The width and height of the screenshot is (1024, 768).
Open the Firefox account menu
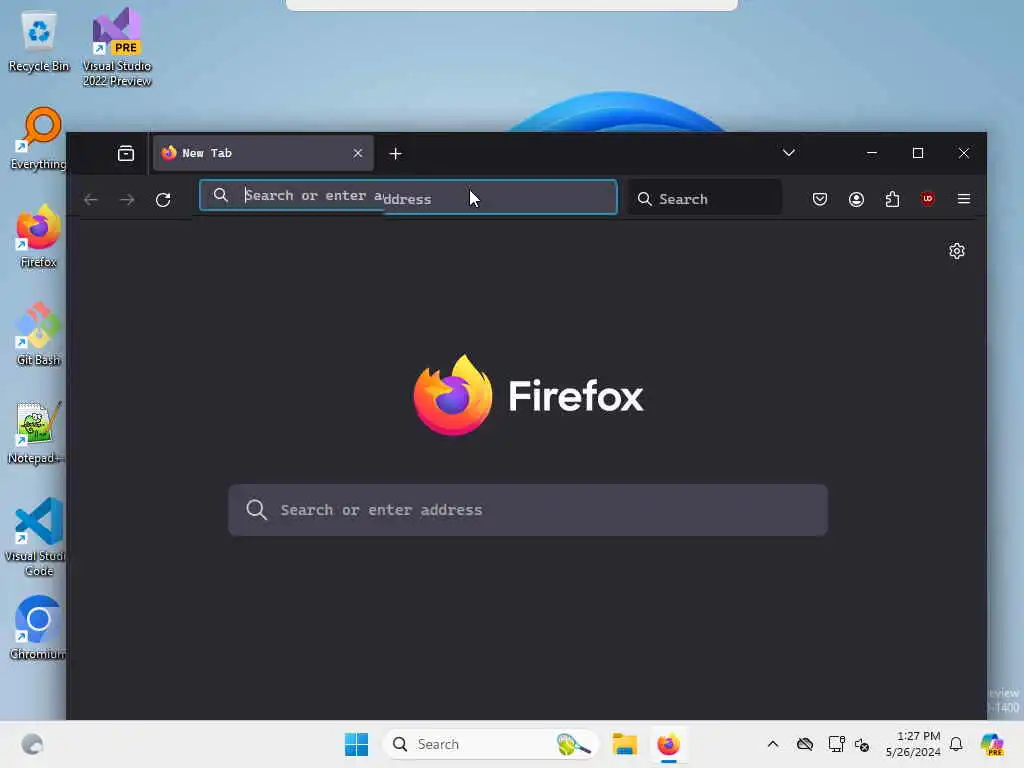coord(856,199)
